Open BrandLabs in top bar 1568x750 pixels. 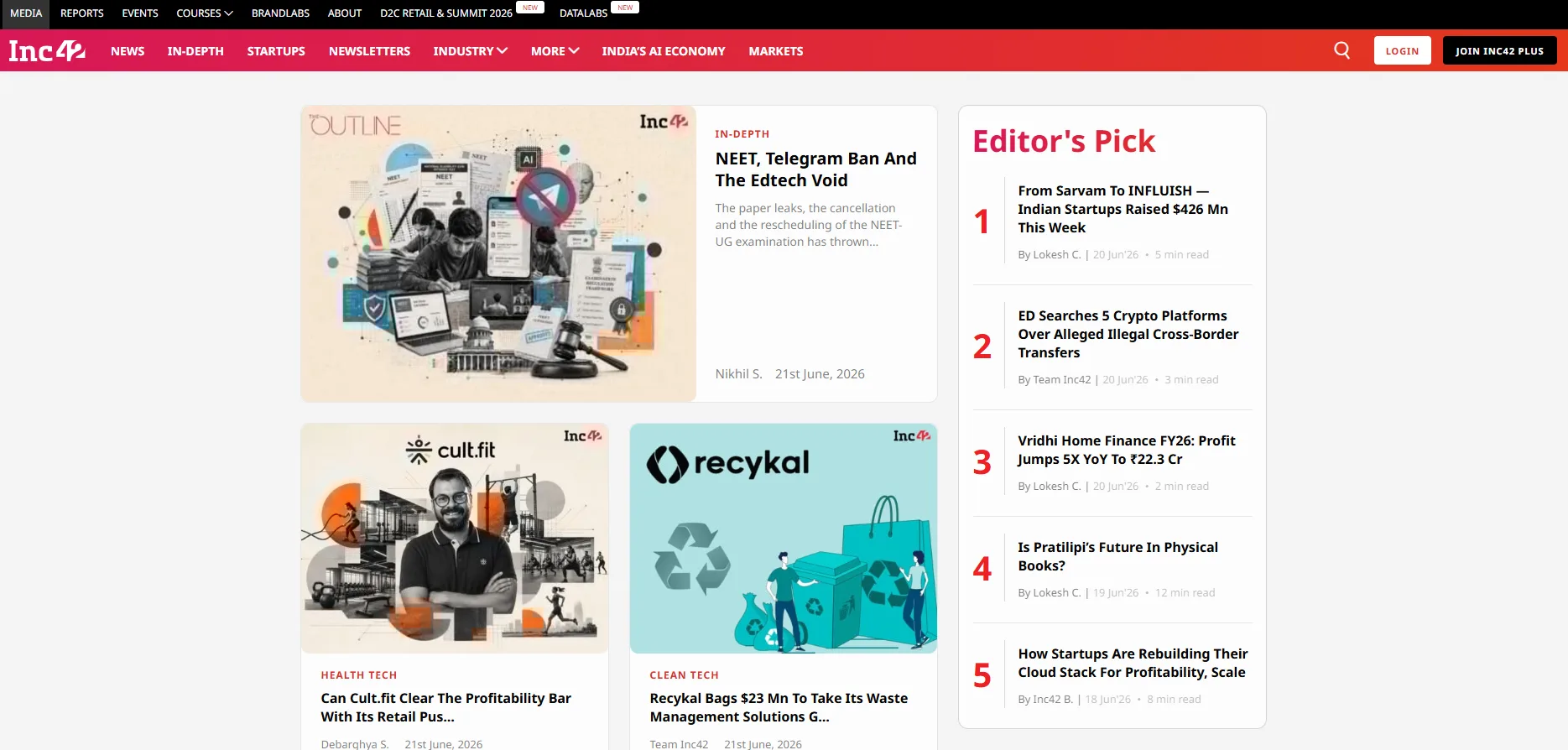point(280,13)
